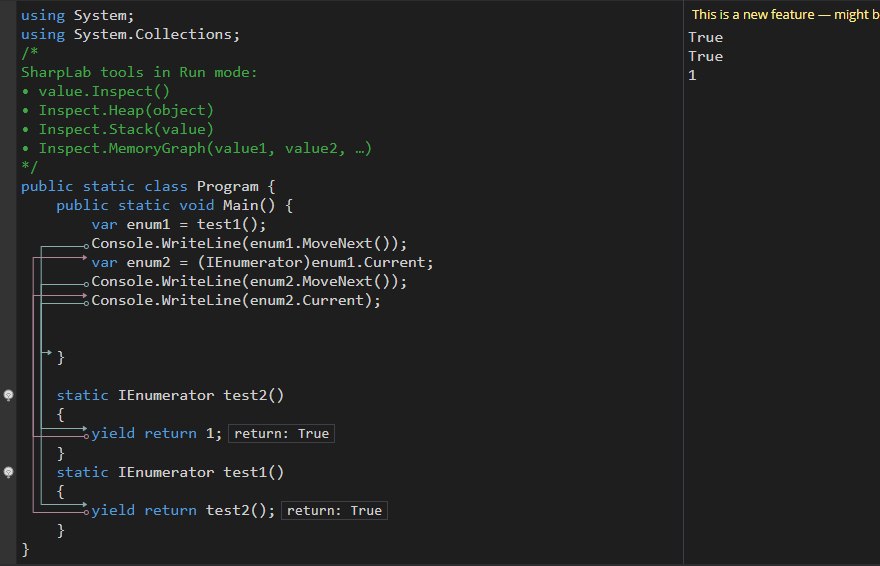Click the flow circle before enum1.MoveNext line

[x=88, y=245]
